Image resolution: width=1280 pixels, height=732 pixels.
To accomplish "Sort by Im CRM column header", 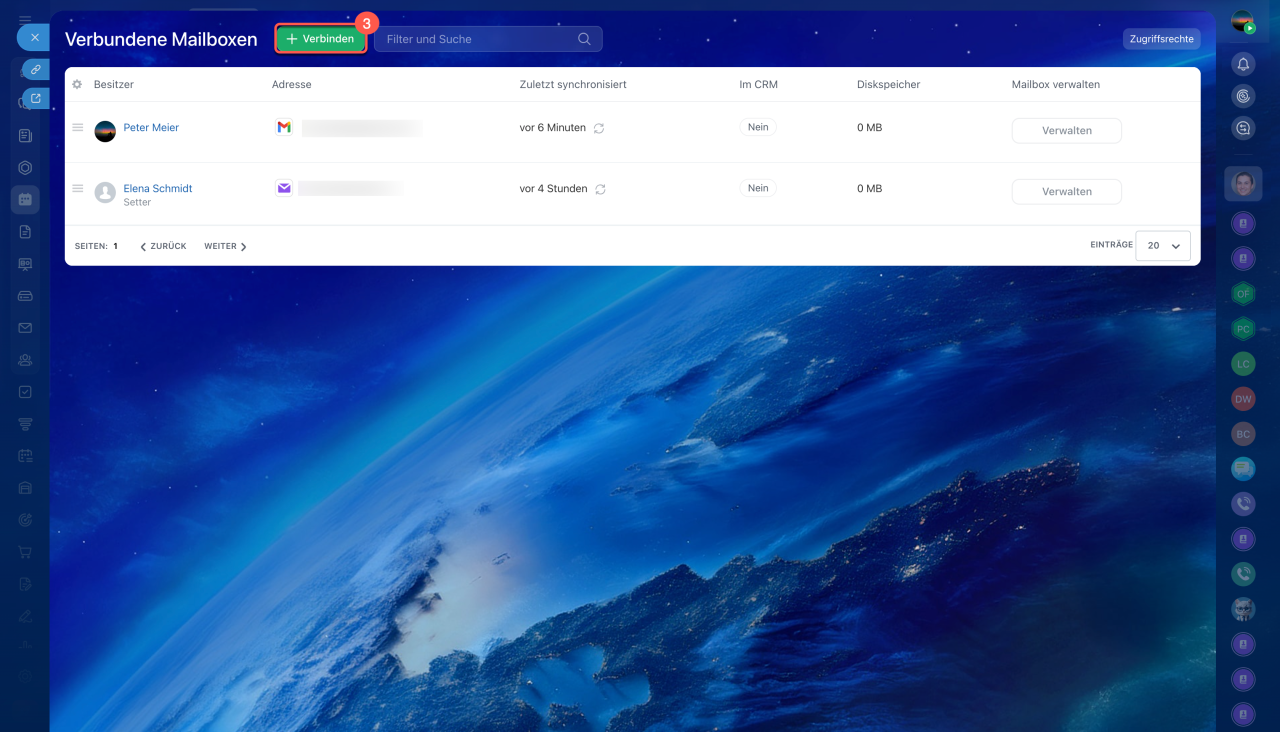I will click(x=759, y=85).
